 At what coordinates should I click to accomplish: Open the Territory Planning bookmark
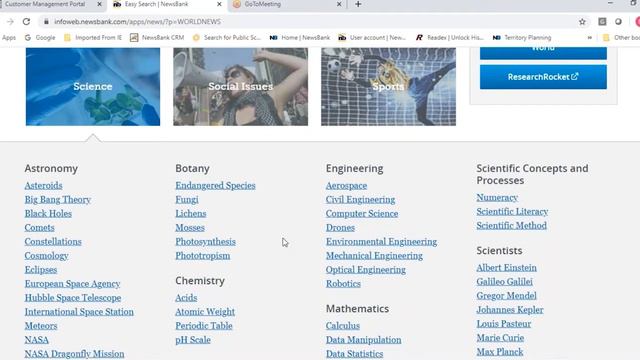pyautogui.click(x=522, y=38)
